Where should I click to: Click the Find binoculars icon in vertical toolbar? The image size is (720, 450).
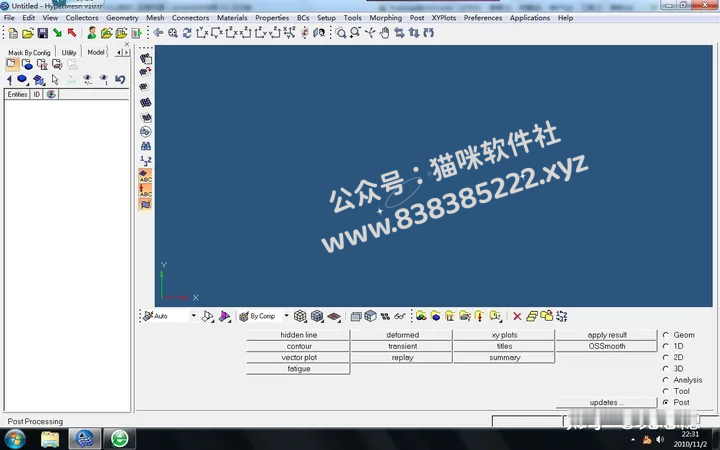(x=146, y=146)
